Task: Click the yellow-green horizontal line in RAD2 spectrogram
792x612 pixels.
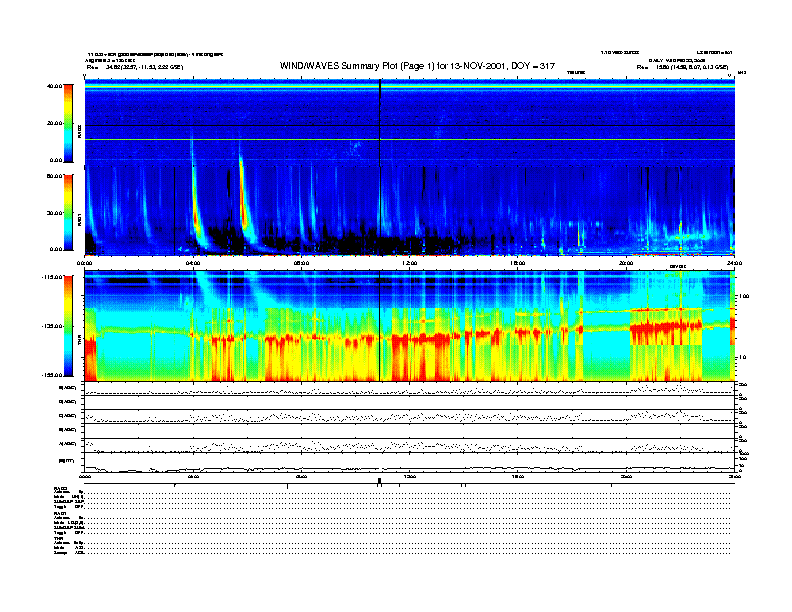Action: (409, 139)
